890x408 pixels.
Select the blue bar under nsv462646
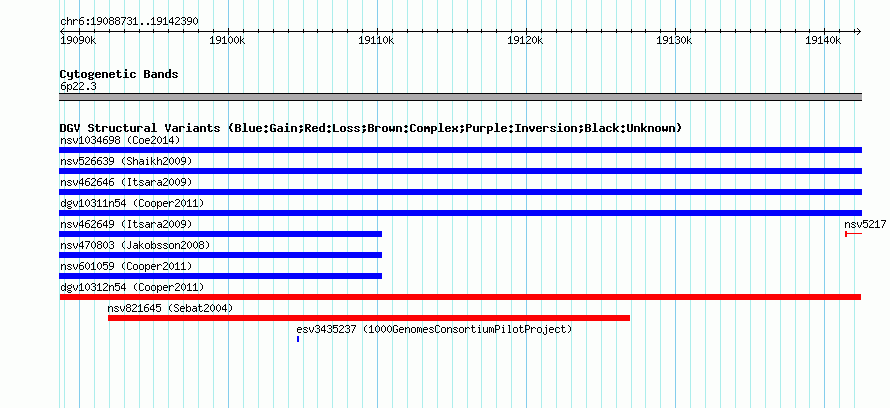pos(460,192)
